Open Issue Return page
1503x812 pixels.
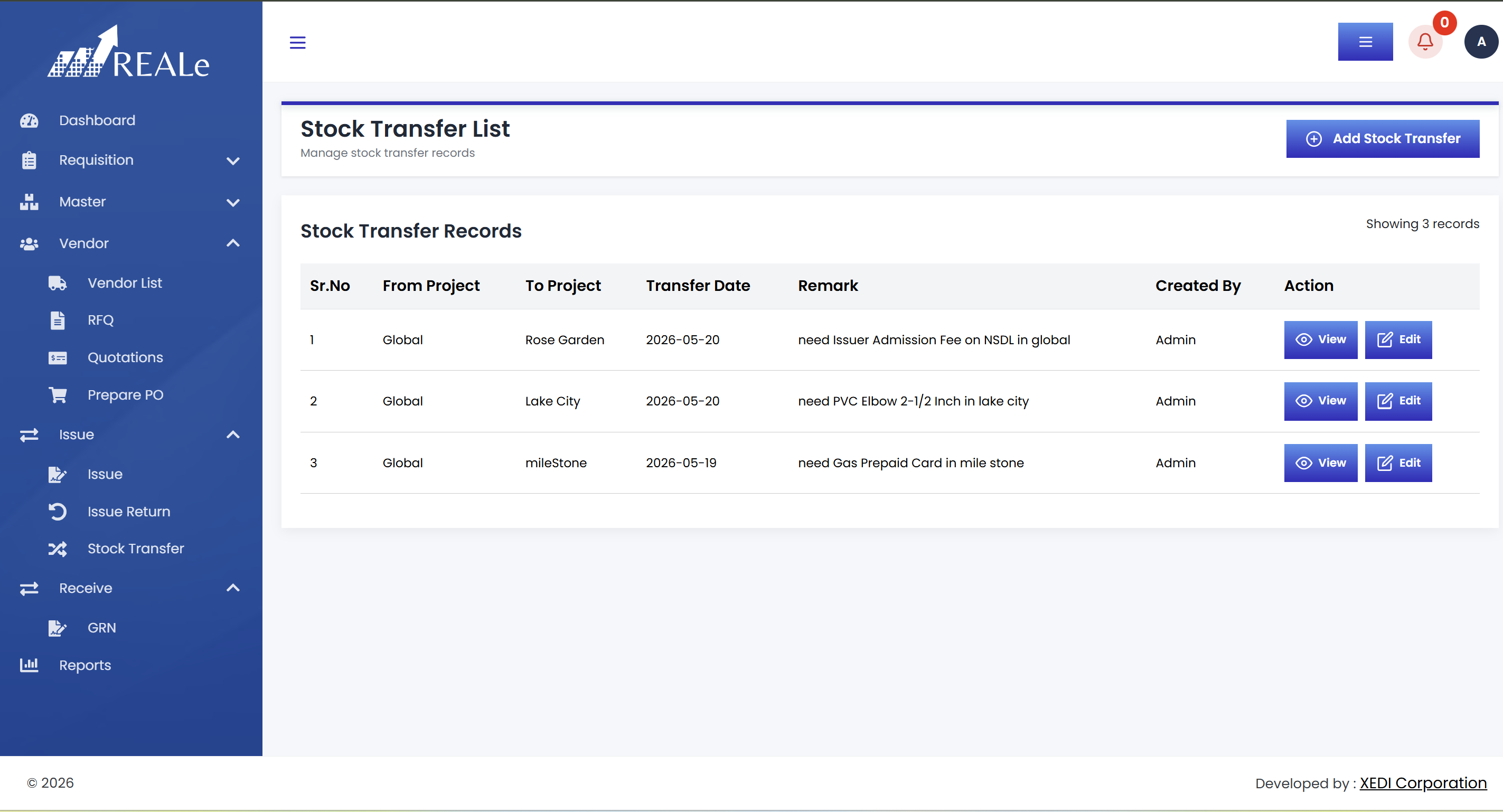tap(129, 512)
